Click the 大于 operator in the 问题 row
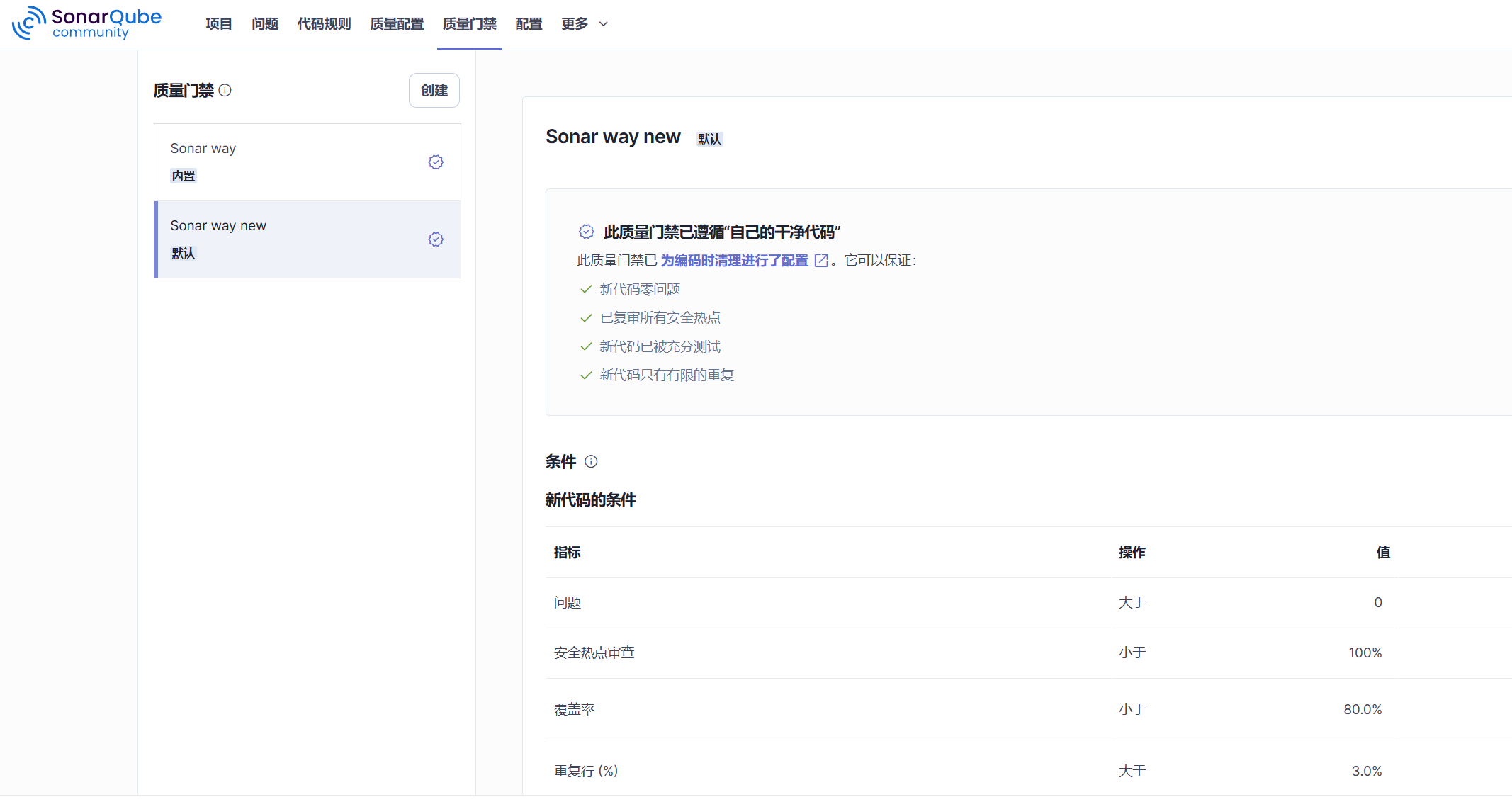 tap(1132, 603)
